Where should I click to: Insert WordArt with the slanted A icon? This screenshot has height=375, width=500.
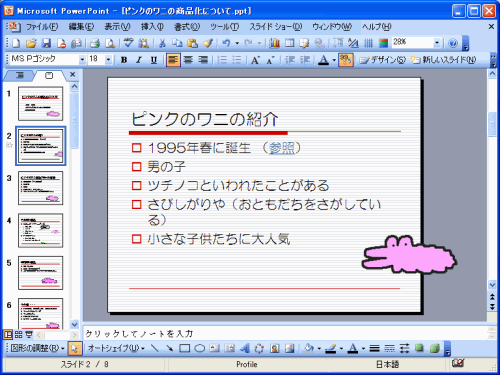(x=245, y=348)
